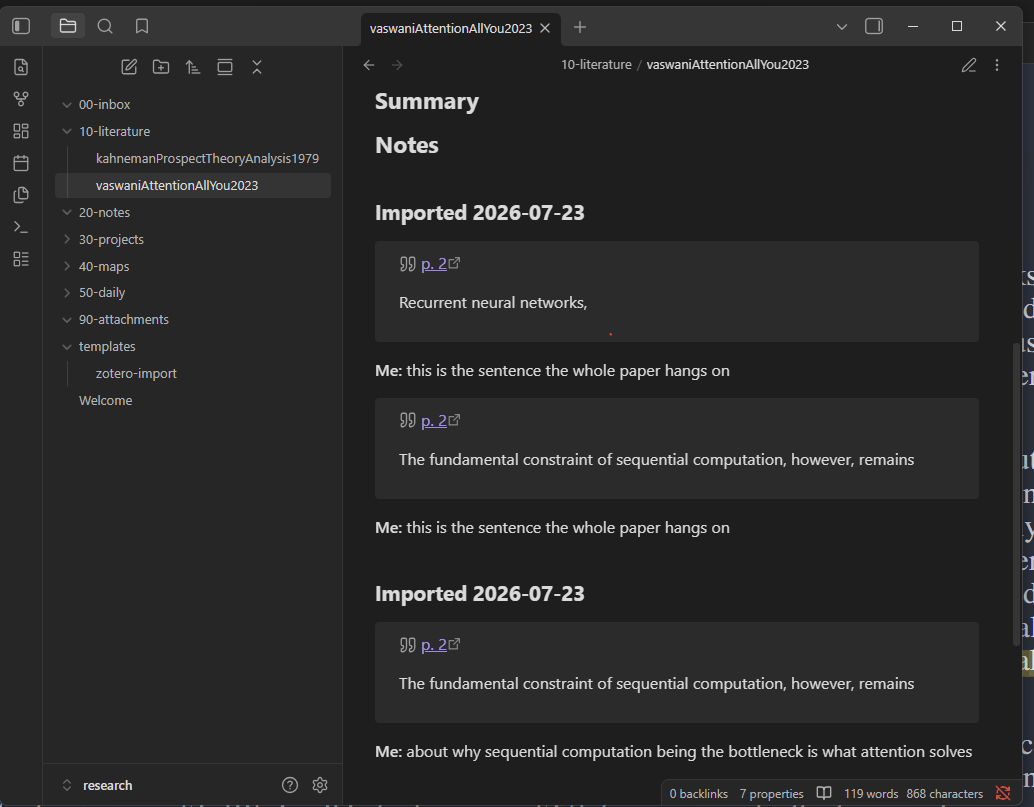Select vaswaniAttentionAllYou2023 in file tree
The height and width of the screenshot is (807, 1034).
coord(193,185)
